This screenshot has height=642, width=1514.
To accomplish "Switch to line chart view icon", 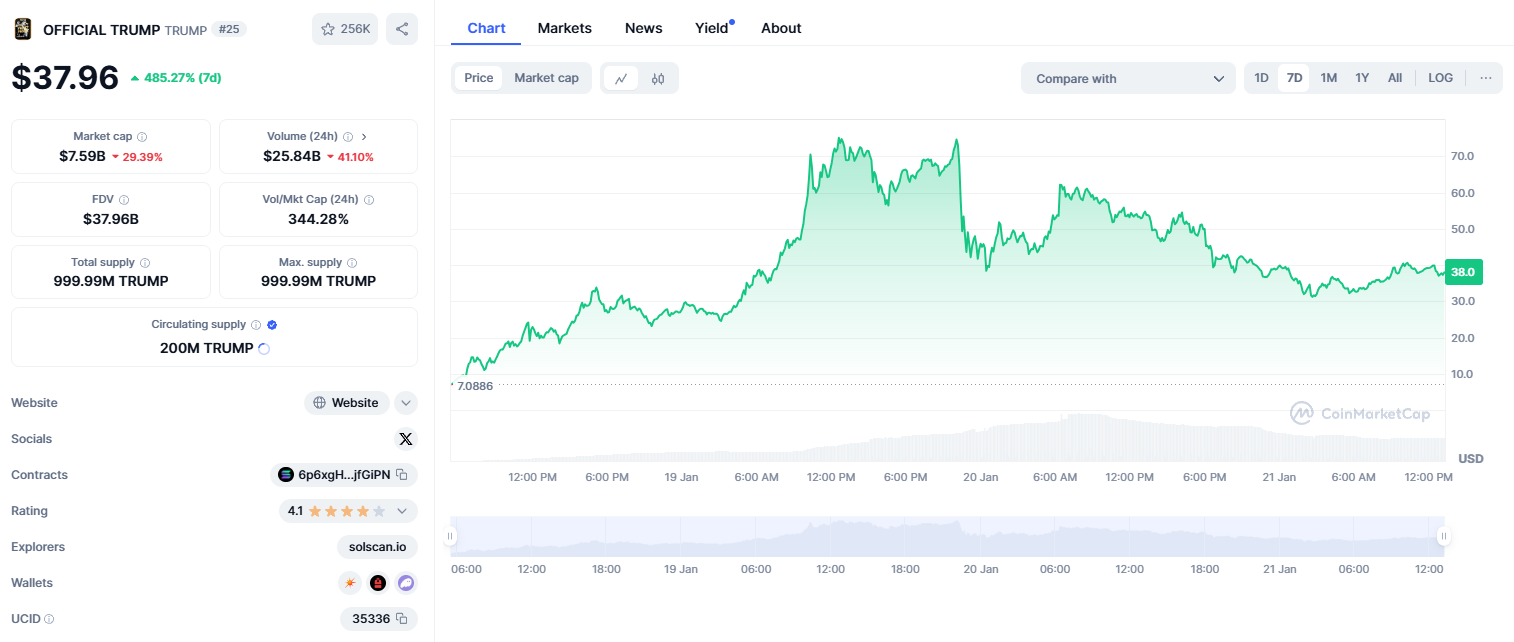I will [x=621, y=78].
